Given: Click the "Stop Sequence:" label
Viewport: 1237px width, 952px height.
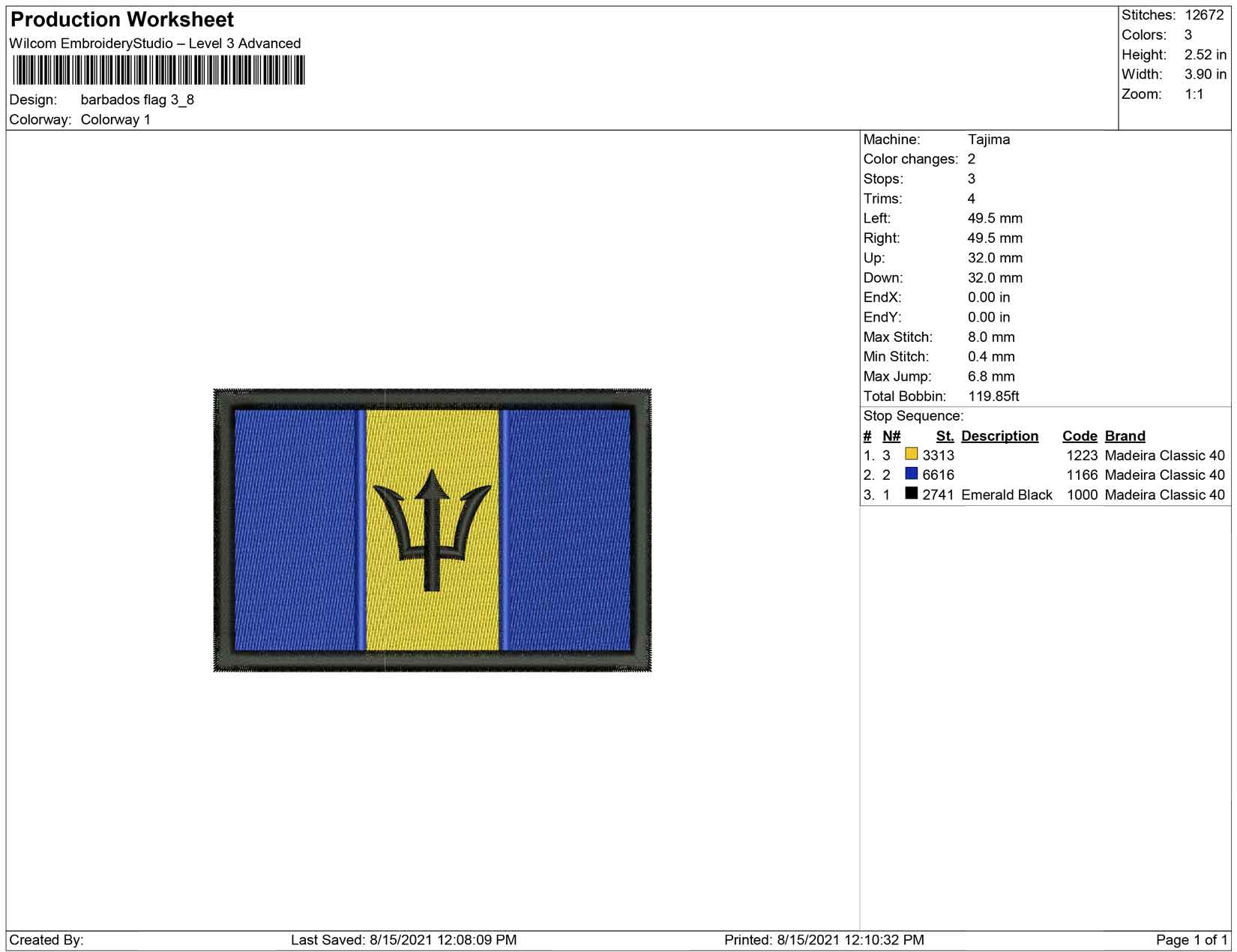Looking at the screenshot, I should (913, 416).
